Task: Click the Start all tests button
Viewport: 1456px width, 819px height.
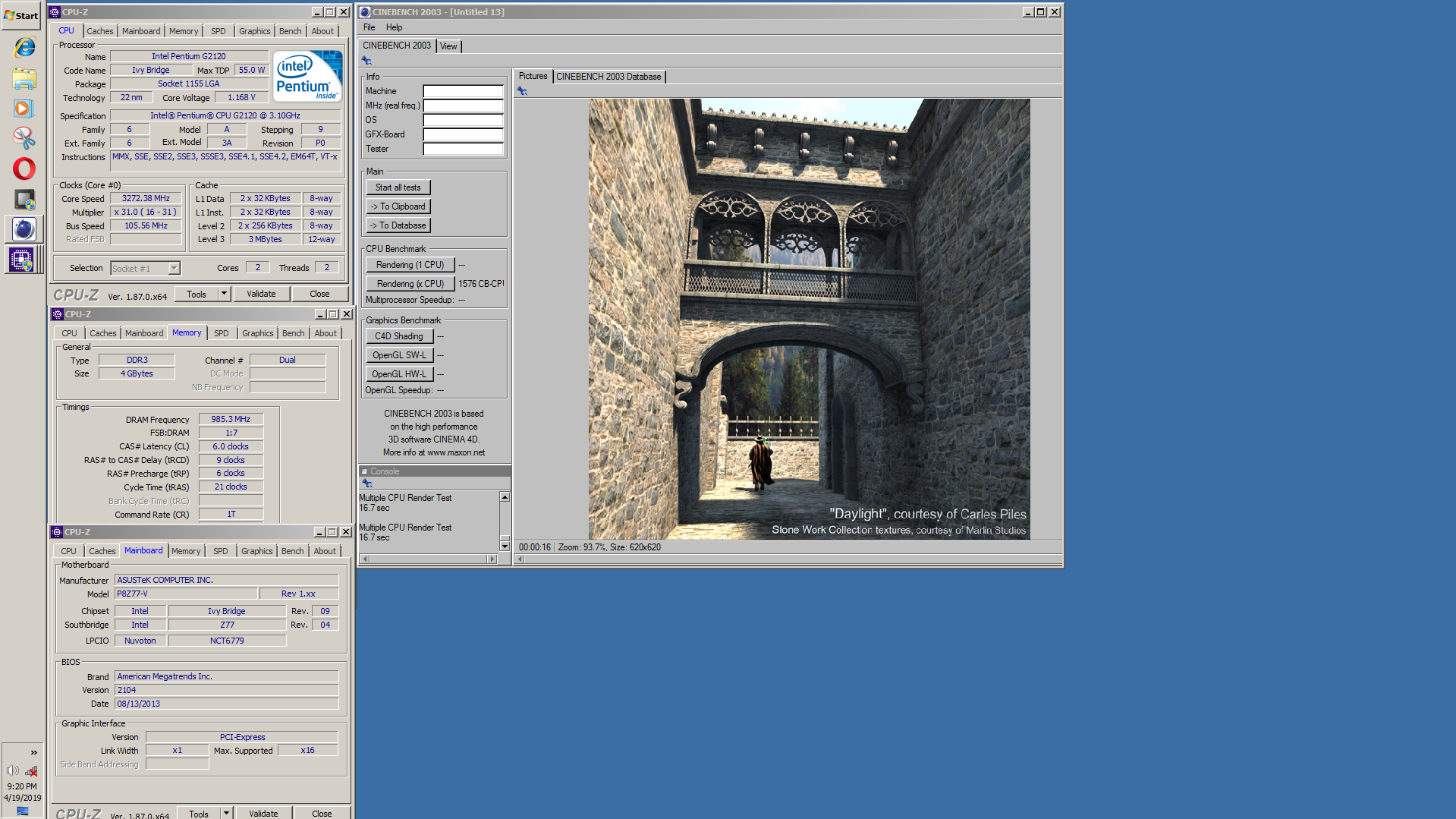Action: click(x=398, y=187)
